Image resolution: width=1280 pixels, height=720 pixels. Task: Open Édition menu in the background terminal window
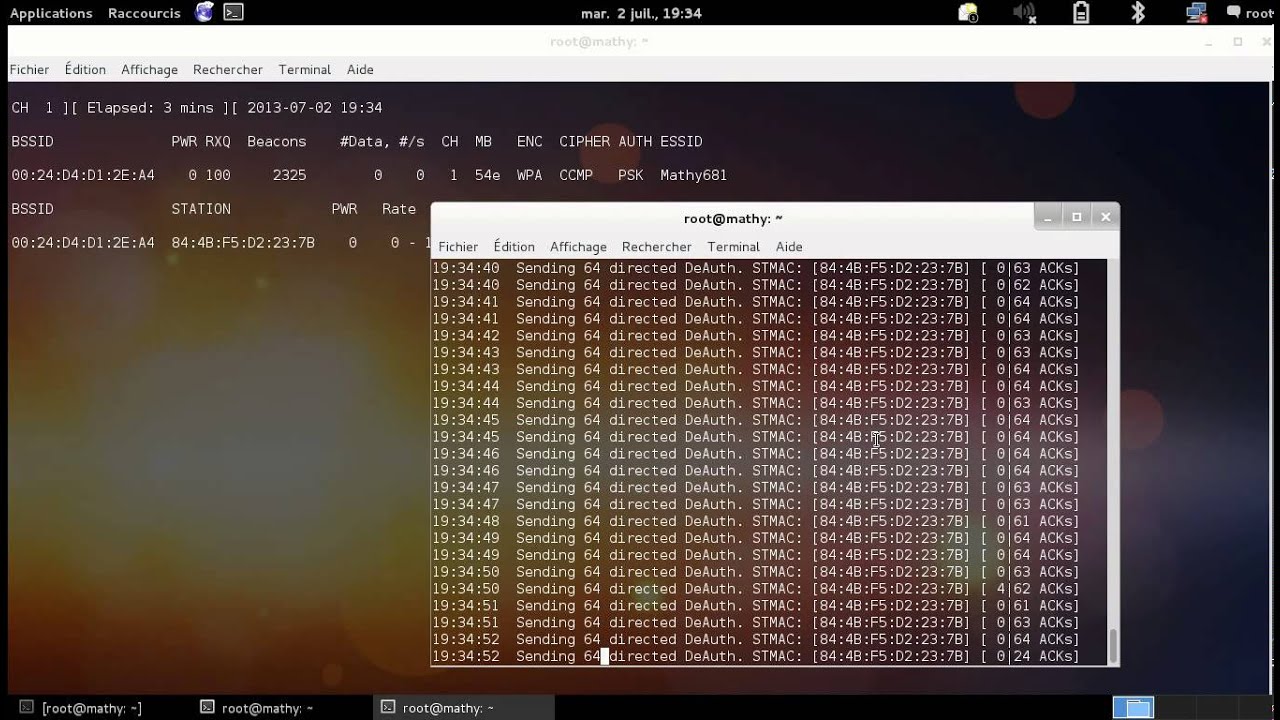(x=85, y=70)
